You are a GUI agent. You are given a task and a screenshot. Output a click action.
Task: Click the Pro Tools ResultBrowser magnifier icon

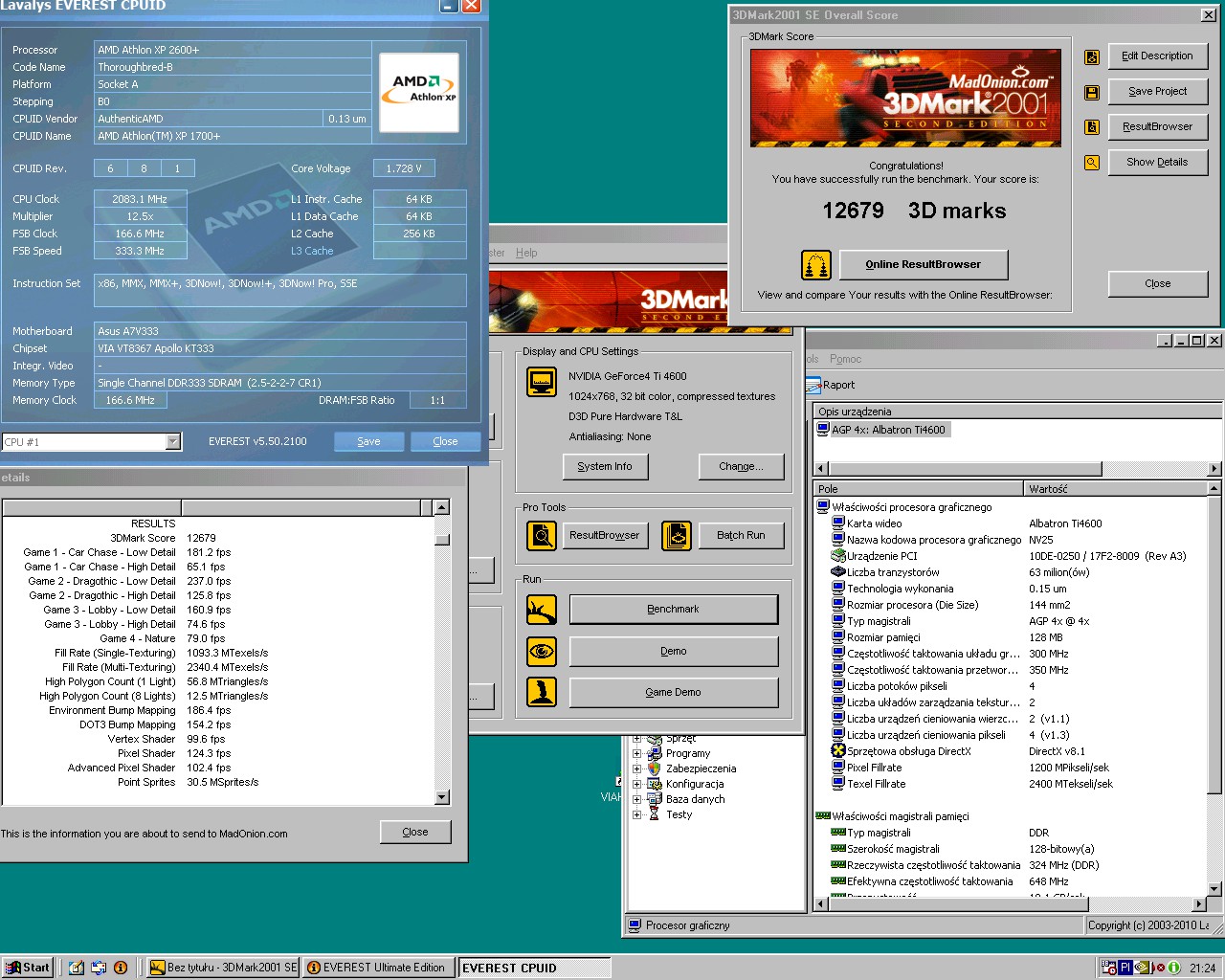pos(542,535)
